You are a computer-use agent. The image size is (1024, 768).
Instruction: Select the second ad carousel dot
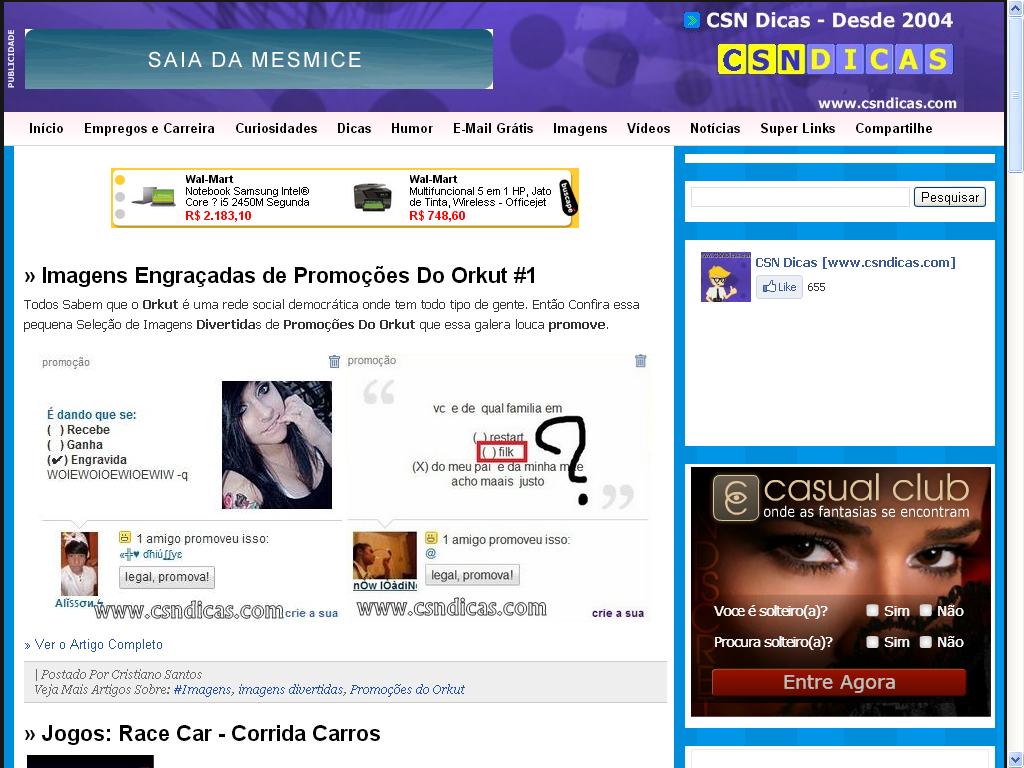tap(120, 197)
